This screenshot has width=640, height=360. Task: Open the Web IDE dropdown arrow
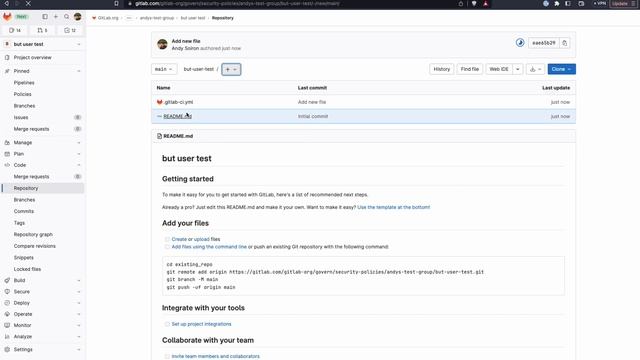point(518,69)
